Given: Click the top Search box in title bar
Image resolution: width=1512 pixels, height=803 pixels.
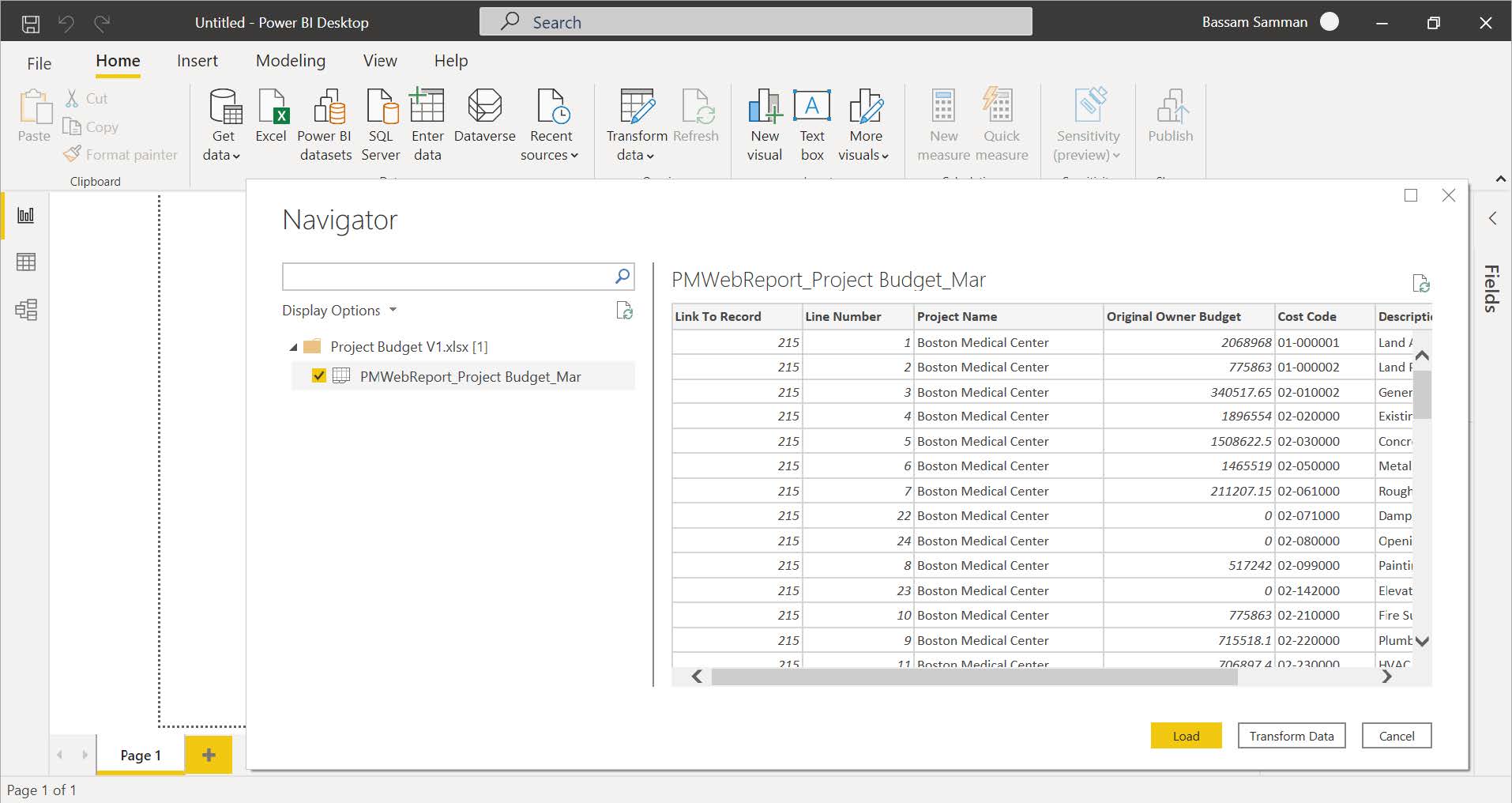Looking at the screenshot, I should click(x=755, y=21).
